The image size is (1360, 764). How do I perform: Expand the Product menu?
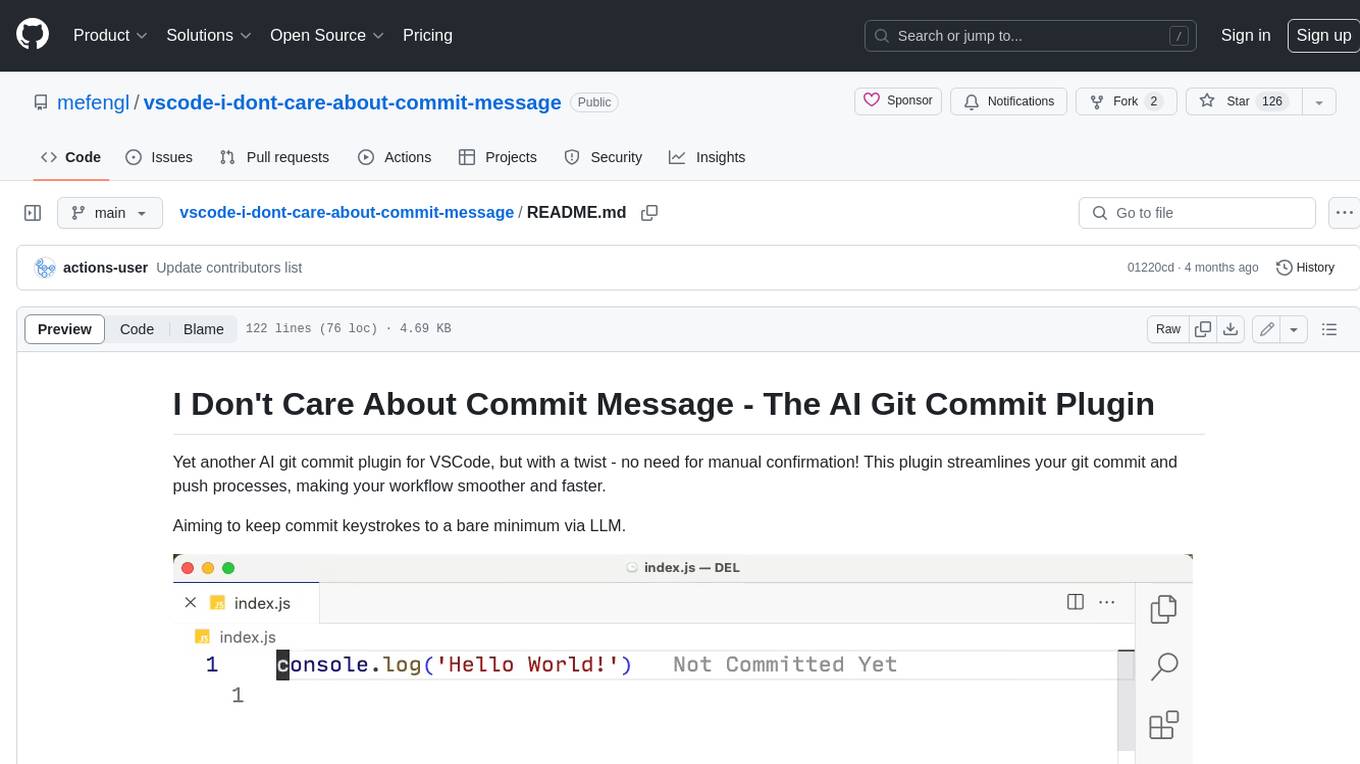pos(110,35)
